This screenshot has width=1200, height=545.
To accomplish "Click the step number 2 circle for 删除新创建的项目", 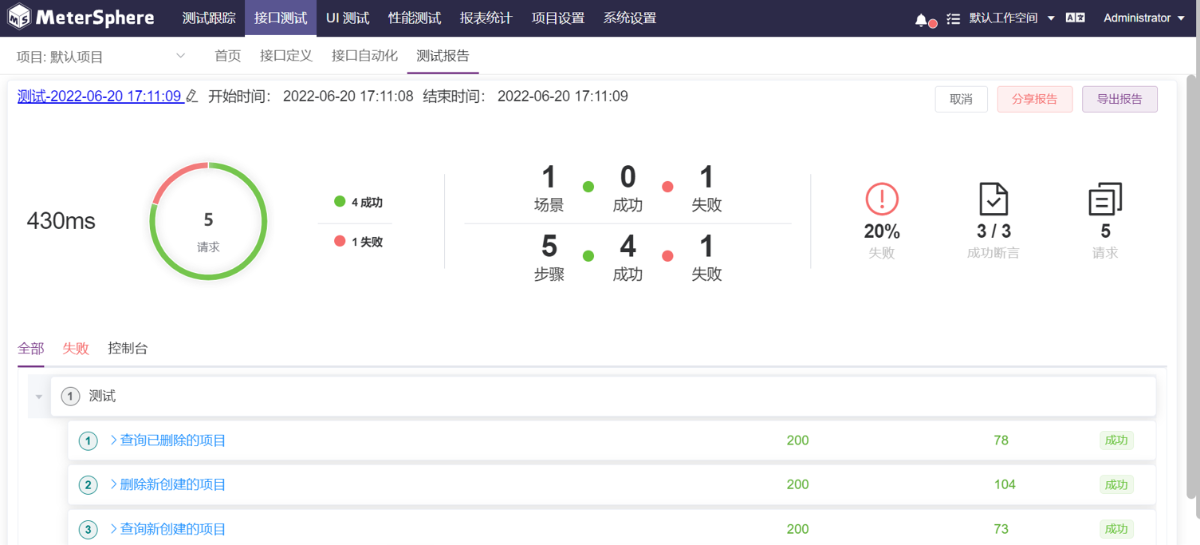I will [88, 484].
